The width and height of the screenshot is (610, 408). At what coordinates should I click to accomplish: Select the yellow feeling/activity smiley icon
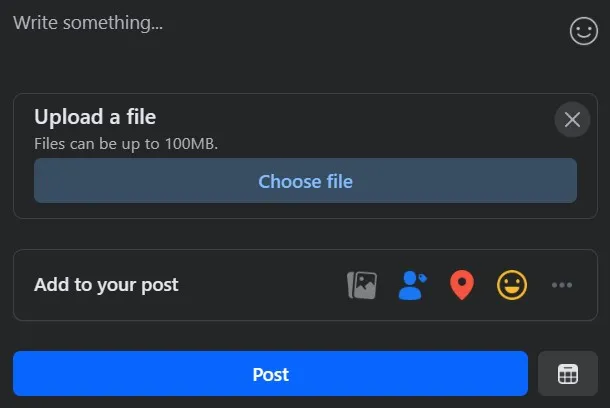[x=512, y=285]
